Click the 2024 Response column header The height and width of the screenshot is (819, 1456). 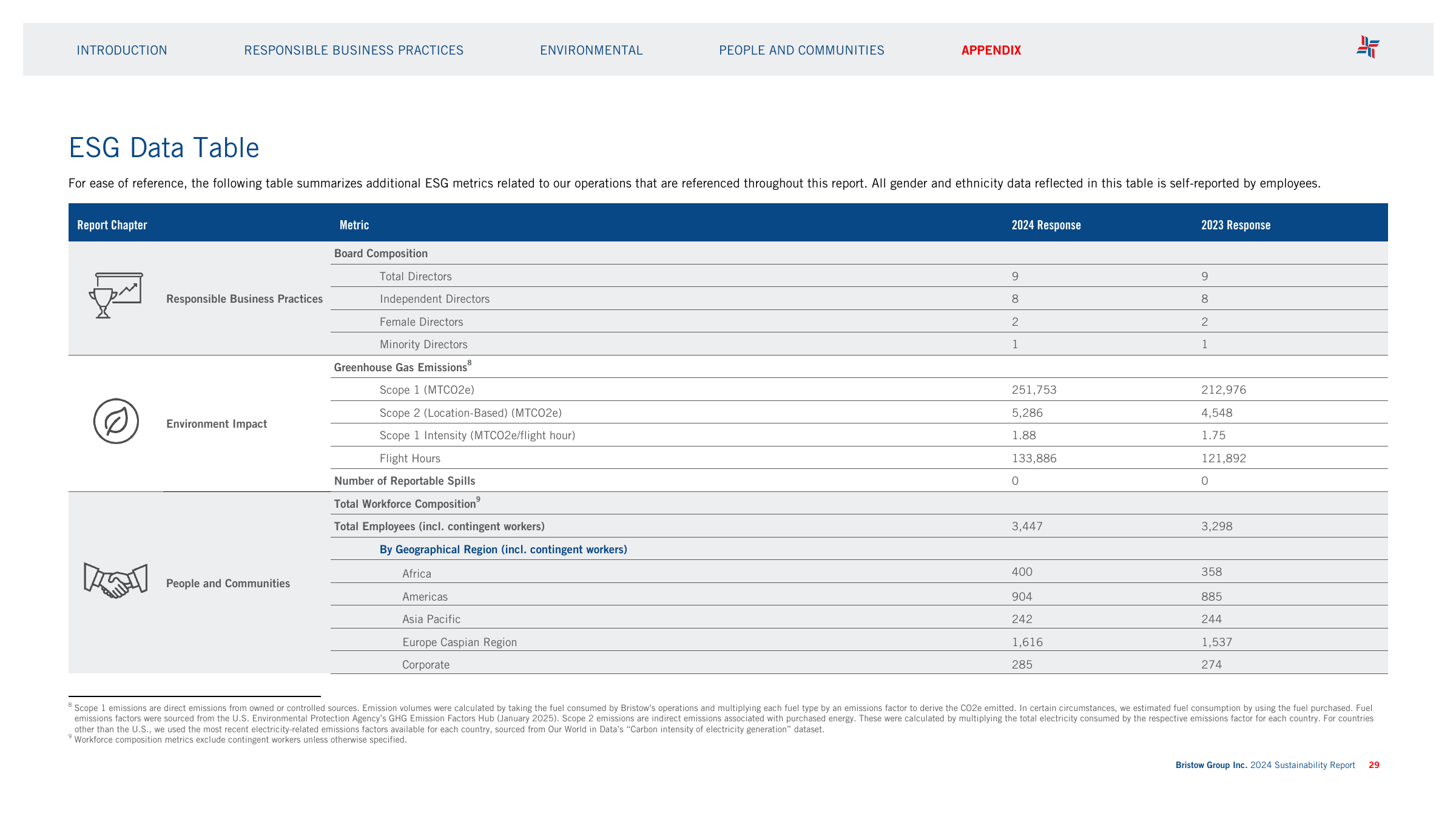point(1046,225)
